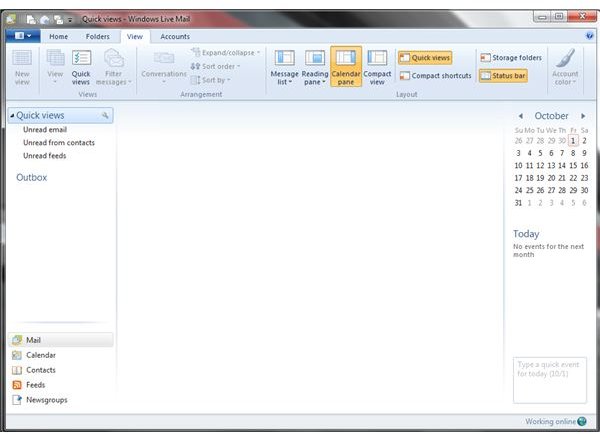
Task: Toggle Storage folders option
Action: (511, 58)
